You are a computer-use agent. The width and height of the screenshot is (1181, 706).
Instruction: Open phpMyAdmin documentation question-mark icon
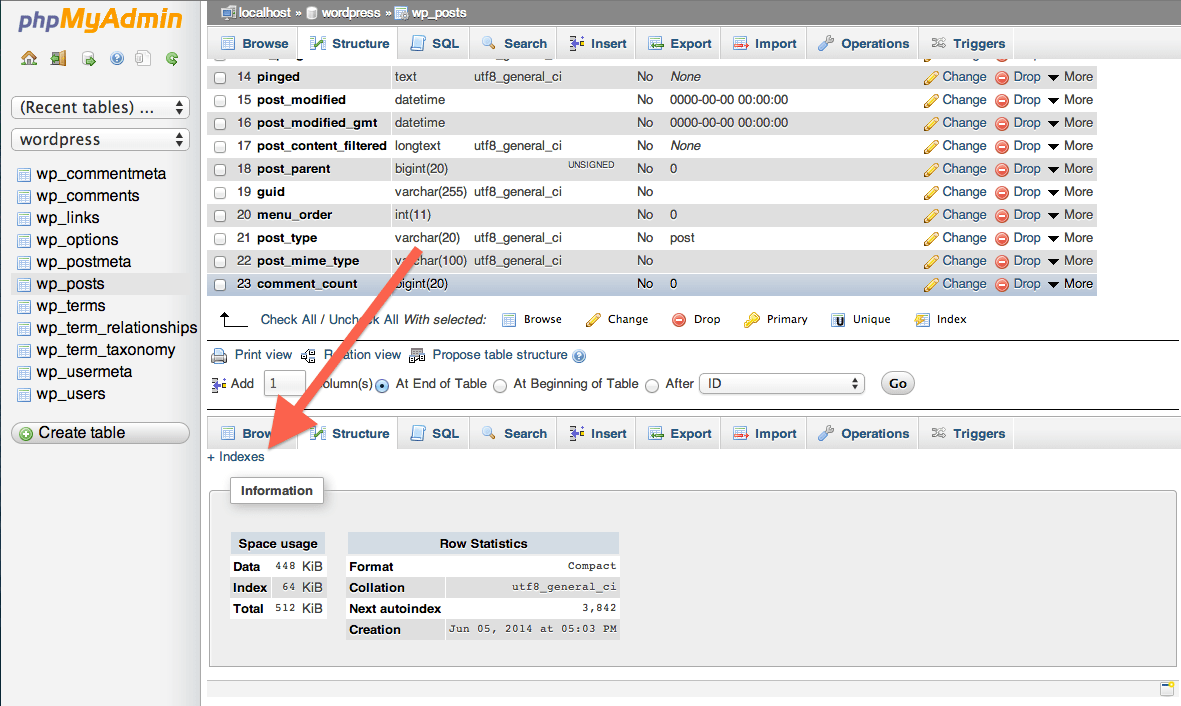tap(117, 58)
